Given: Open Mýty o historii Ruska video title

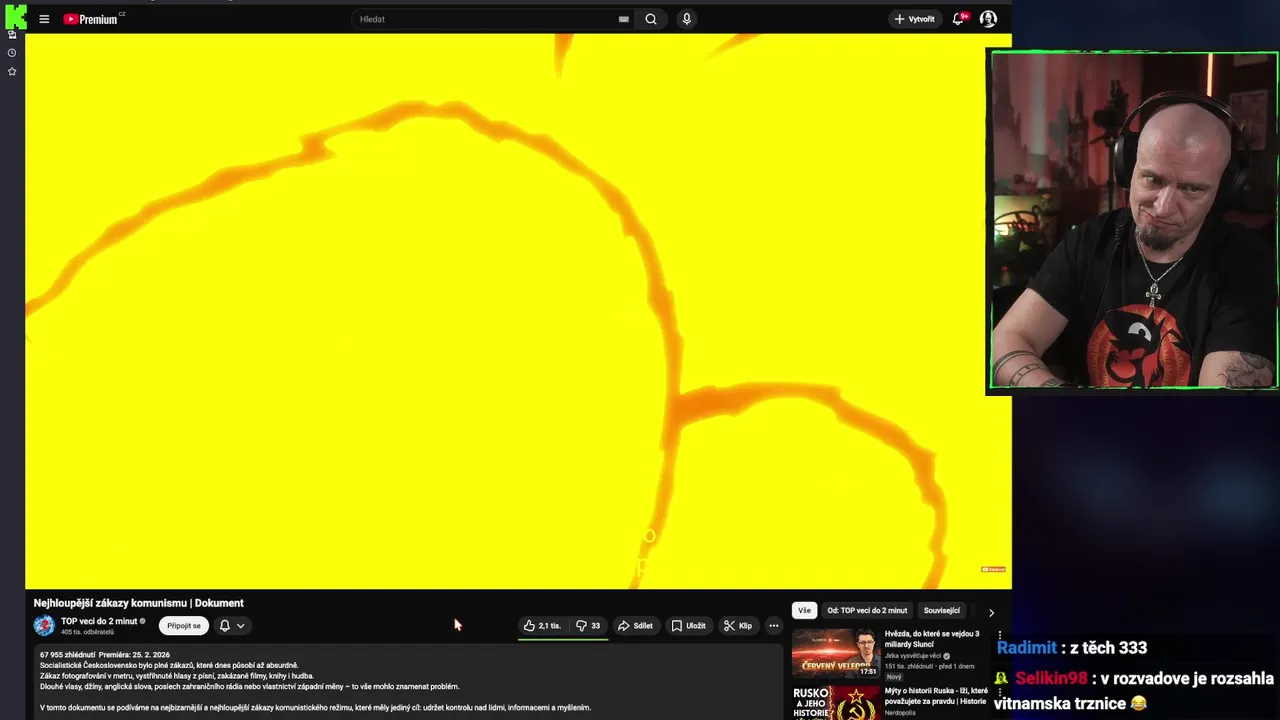Looking at the screenshot, I should (936, 696).
